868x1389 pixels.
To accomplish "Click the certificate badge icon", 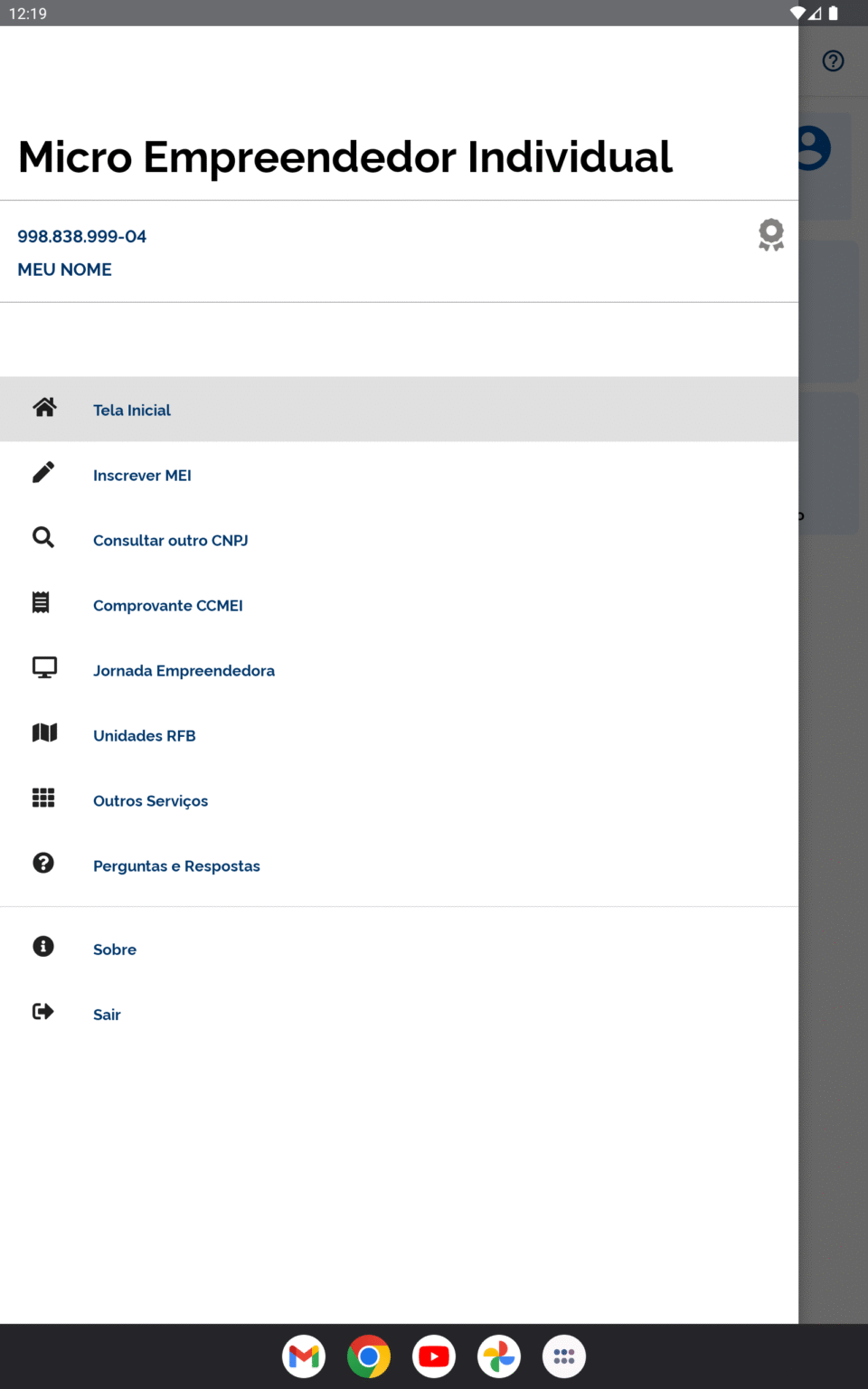I will pyautogui.click(x=770, y=234).
